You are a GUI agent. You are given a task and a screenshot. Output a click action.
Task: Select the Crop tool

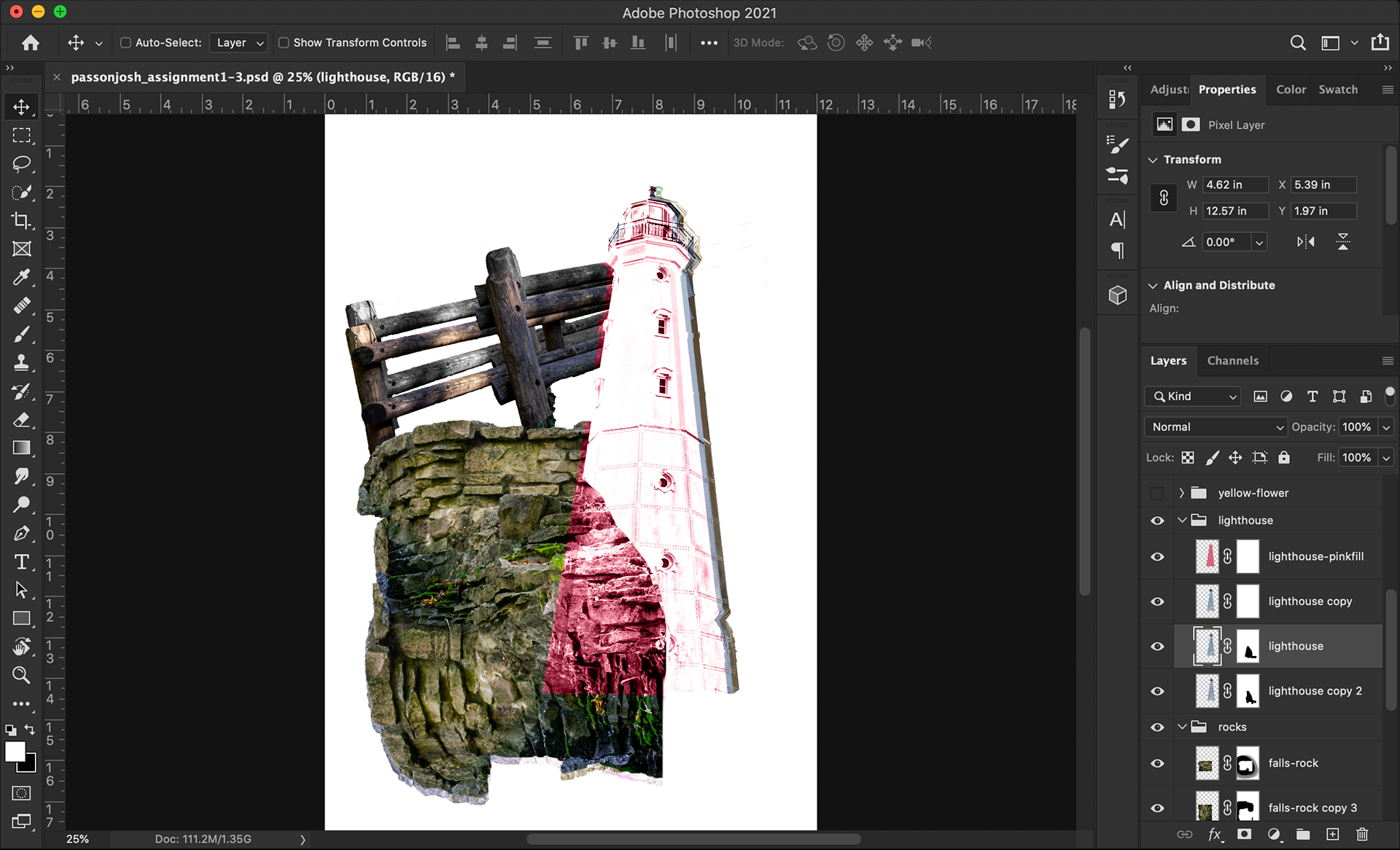[x=21, y=220]
